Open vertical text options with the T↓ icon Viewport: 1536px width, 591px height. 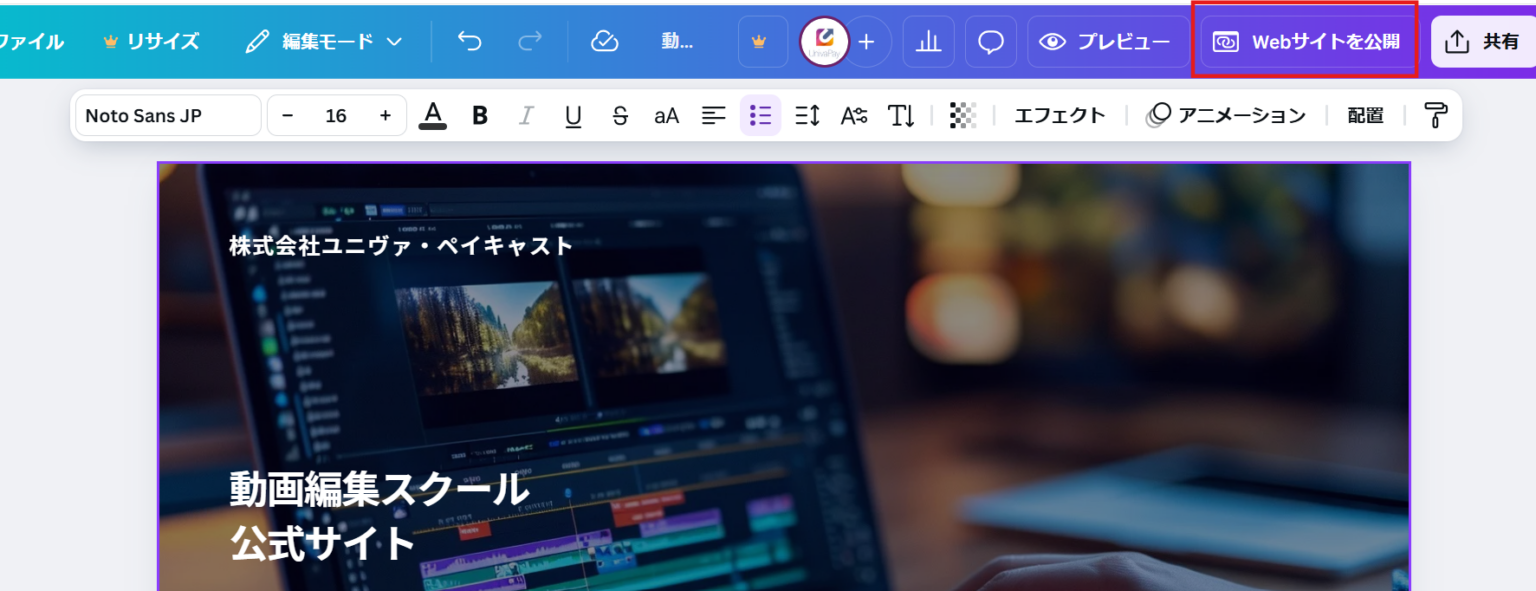pyautogui.click(x=901, y=115)
